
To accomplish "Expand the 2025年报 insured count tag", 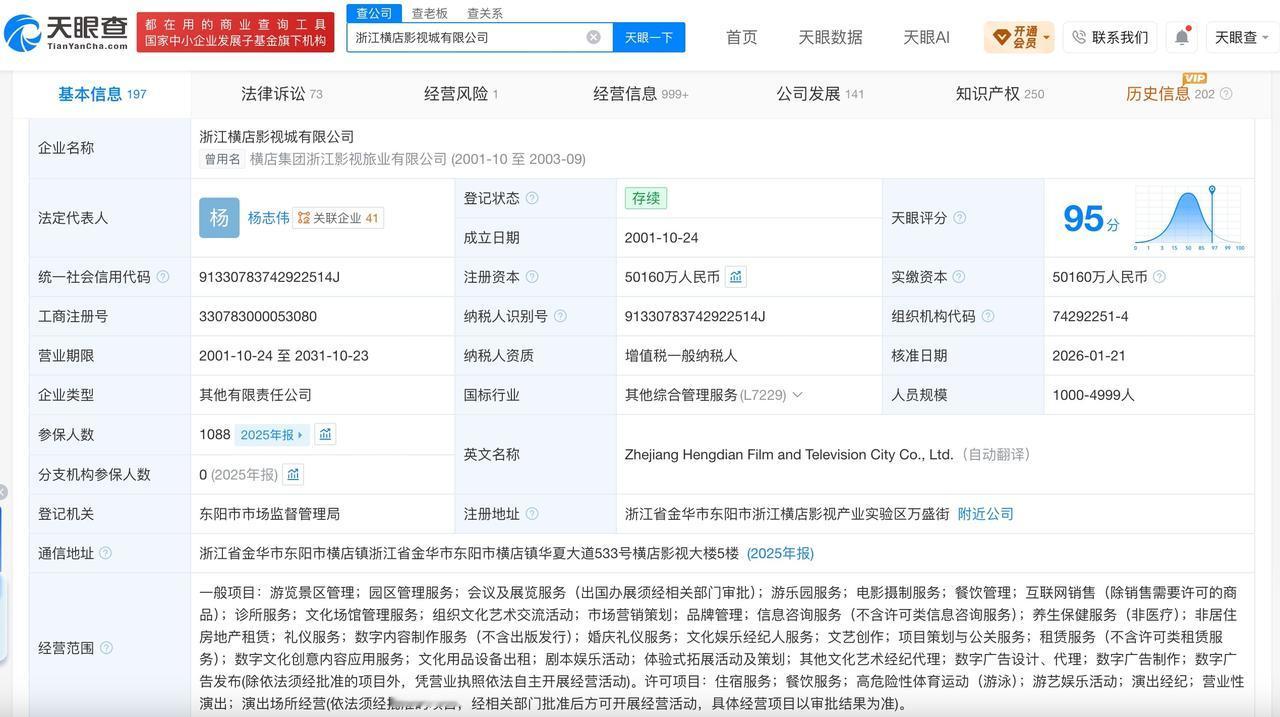I will (x=272, y=435).
